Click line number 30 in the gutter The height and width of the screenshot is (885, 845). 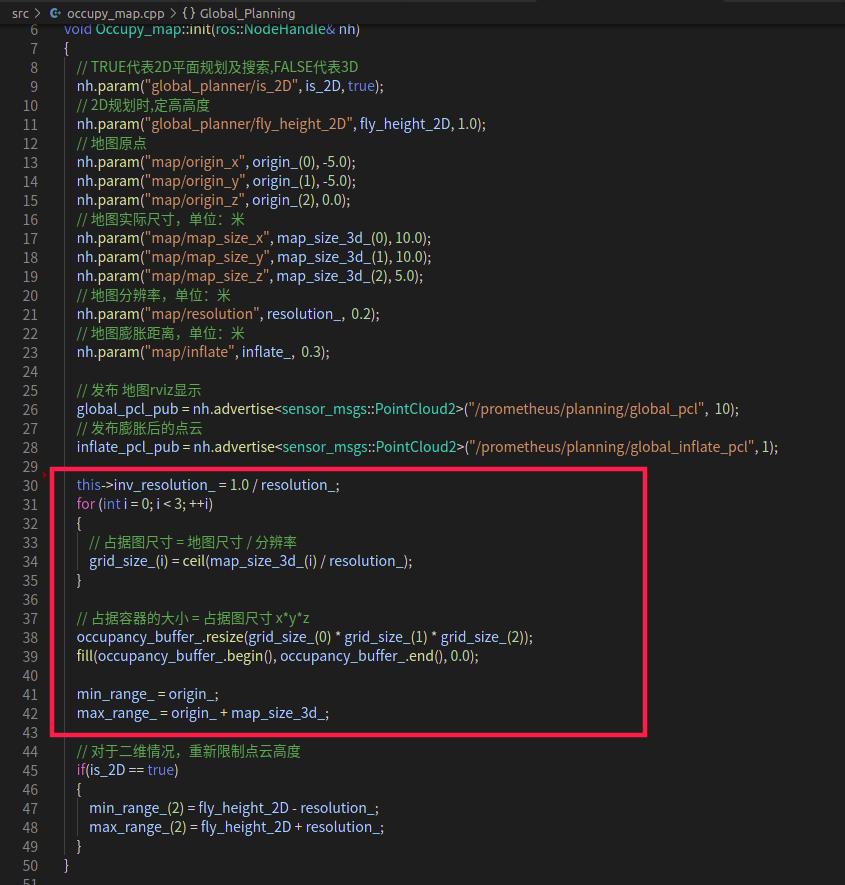(x=30, y=484)
